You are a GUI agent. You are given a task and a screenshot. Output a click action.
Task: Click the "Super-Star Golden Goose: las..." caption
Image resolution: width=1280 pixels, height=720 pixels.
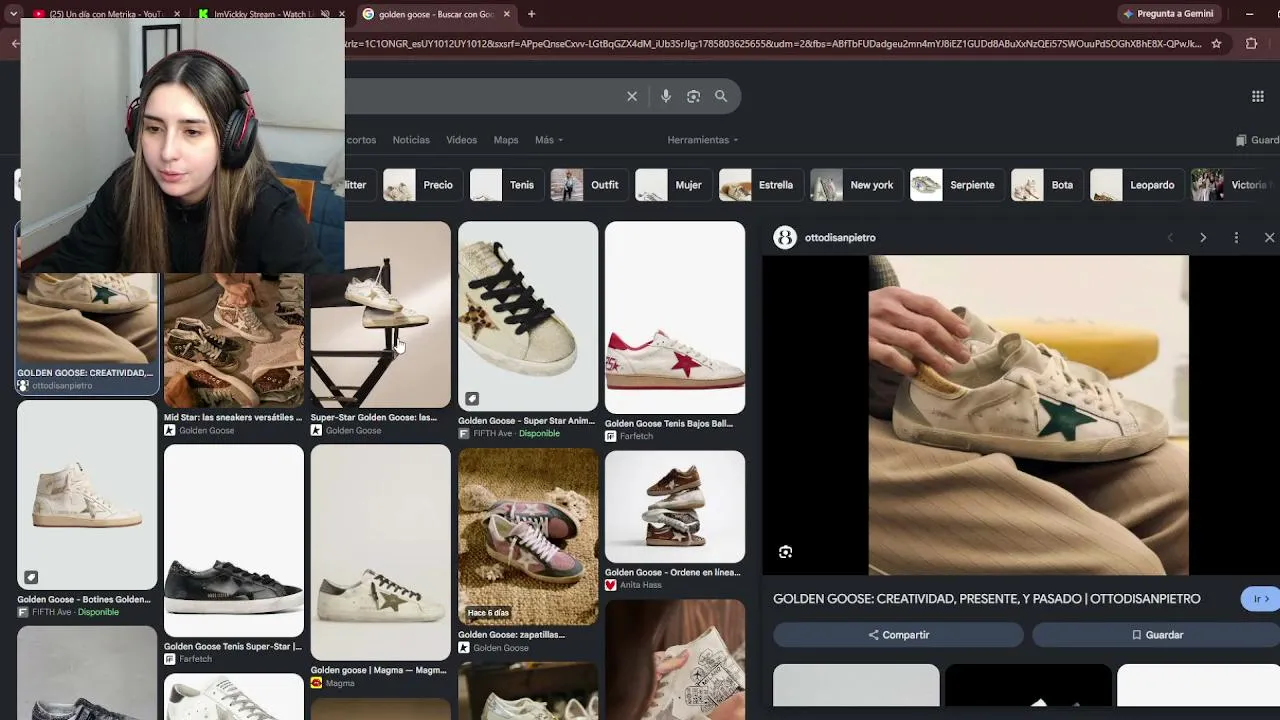pyautogui.click(x=374, y=418)
